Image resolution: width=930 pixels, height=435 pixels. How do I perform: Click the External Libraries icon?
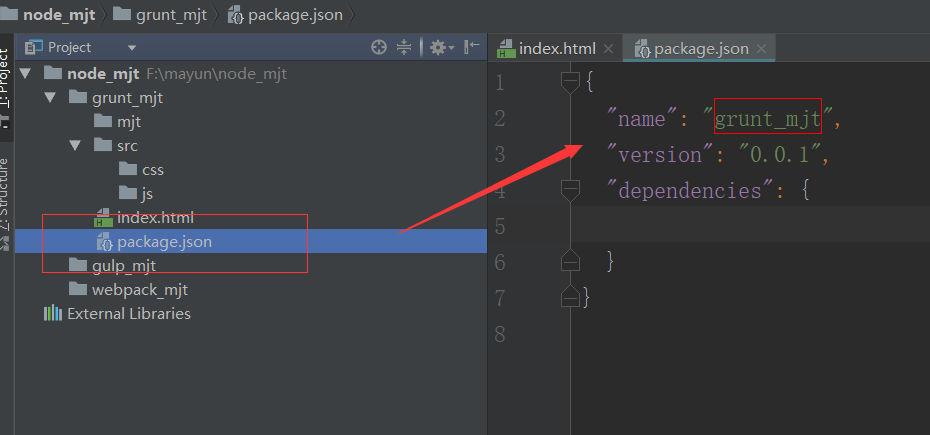[x=53, y=314]
